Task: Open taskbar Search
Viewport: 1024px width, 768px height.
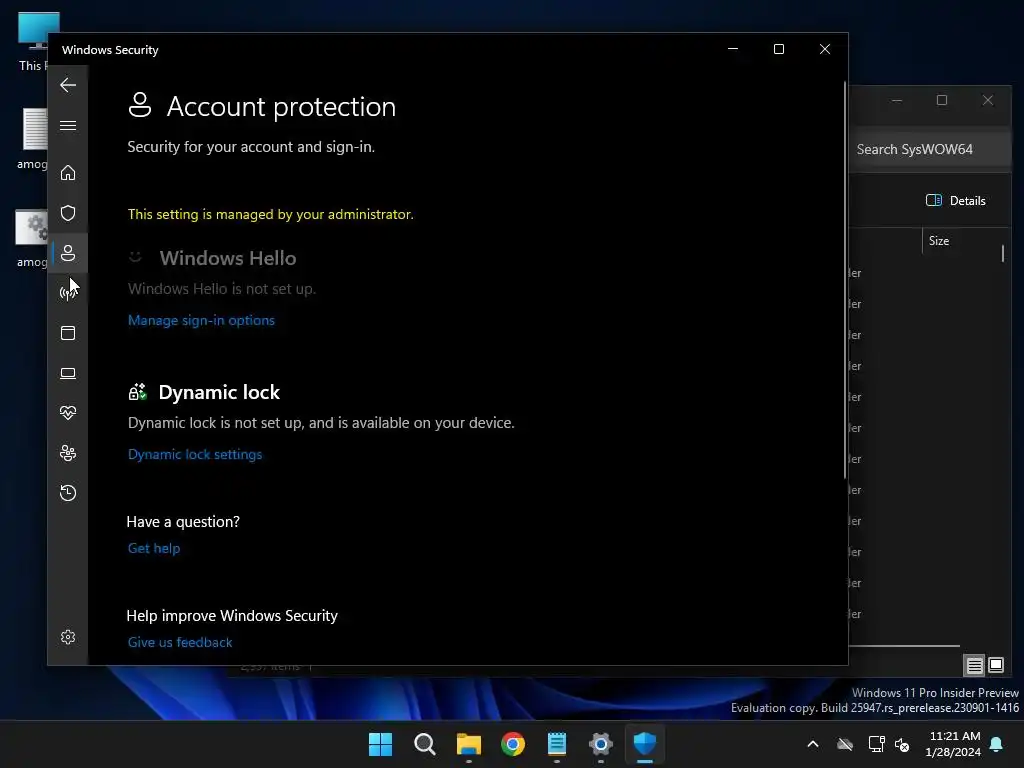Action: click(424, 744)
